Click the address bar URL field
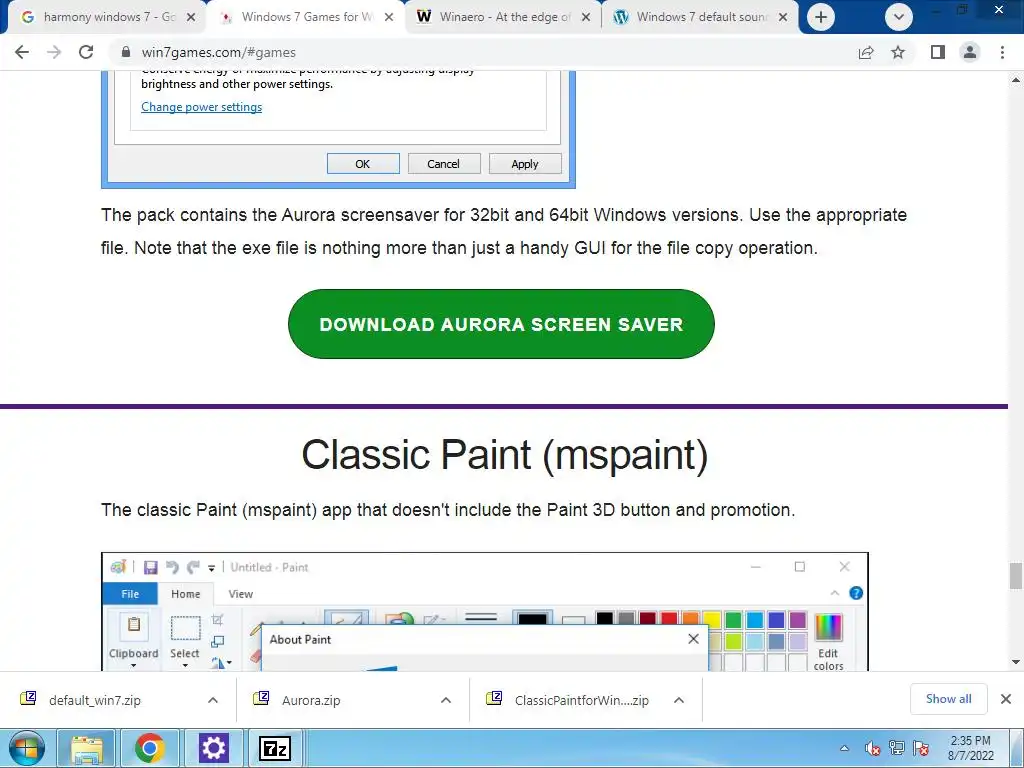 pos(483,52)
